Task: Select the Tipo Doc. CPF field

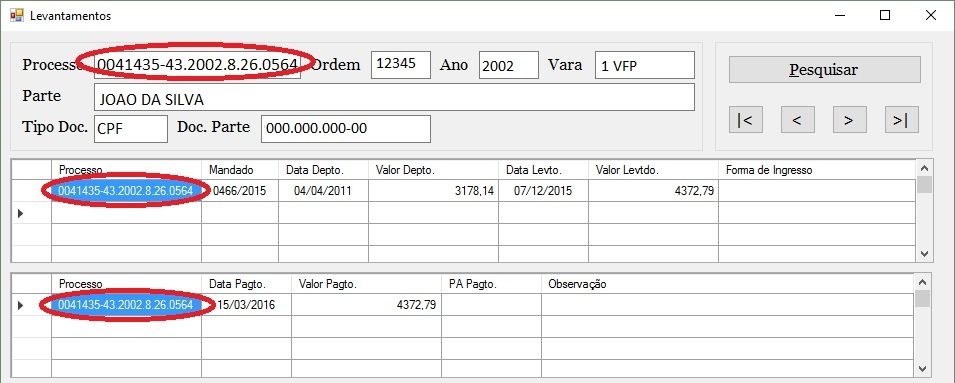Action: pyautogui.click(x=131, y=129)
